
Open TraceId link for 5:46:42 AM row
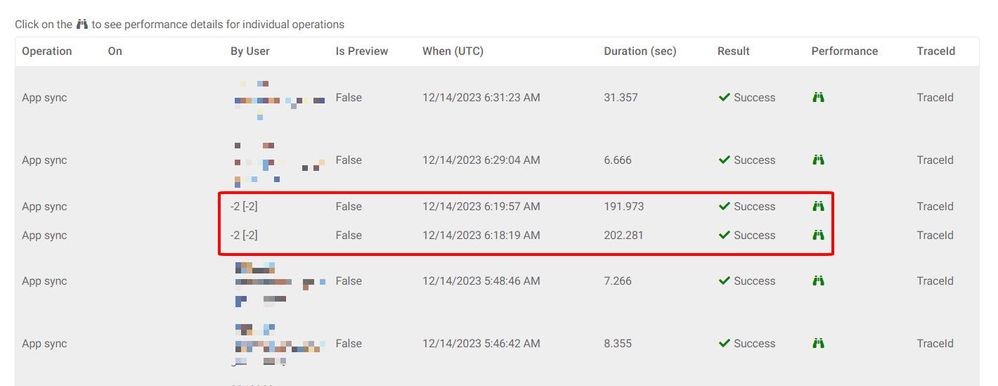click(x=935, y=343)
